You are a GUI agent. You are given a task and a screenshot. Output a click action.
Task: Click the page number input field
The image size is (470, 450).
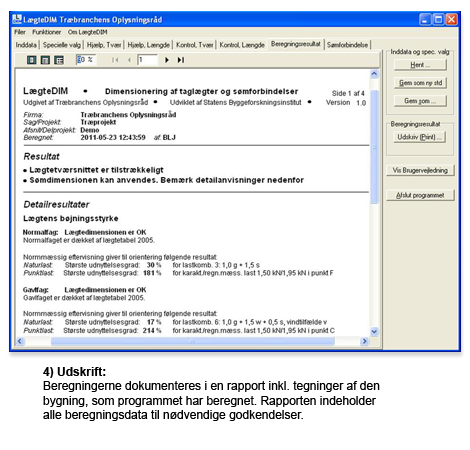(147, 60)
